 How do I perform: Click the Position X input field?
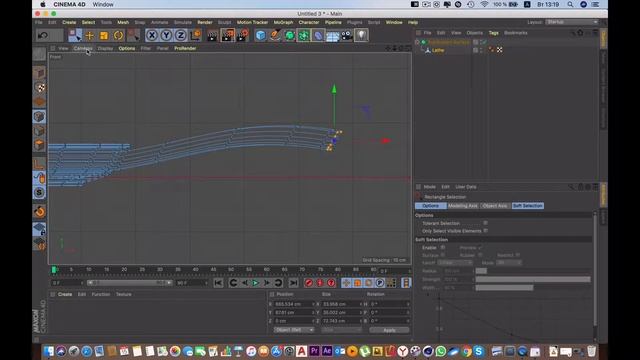point(293,304)
